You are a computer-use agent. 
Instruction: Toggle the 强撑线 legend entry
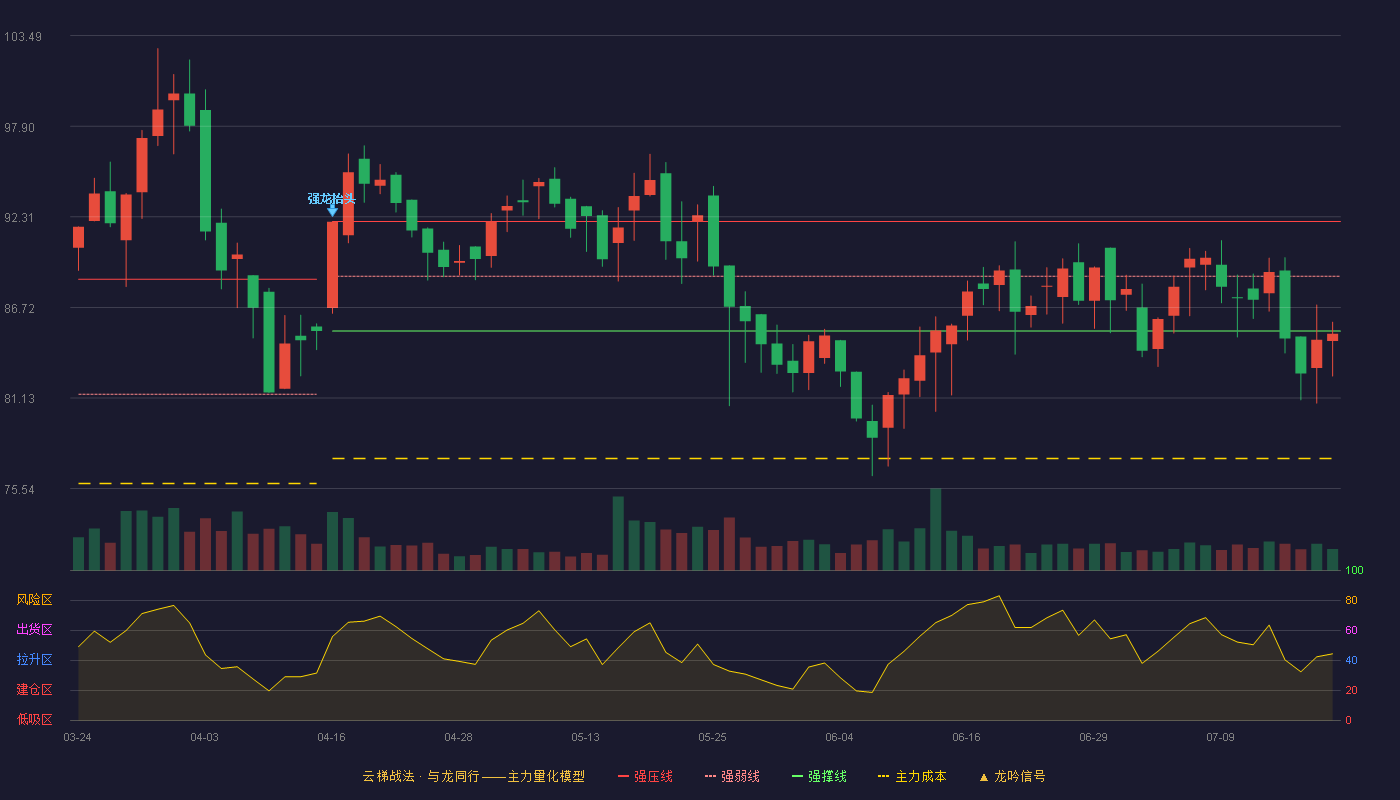coord(819,776)
